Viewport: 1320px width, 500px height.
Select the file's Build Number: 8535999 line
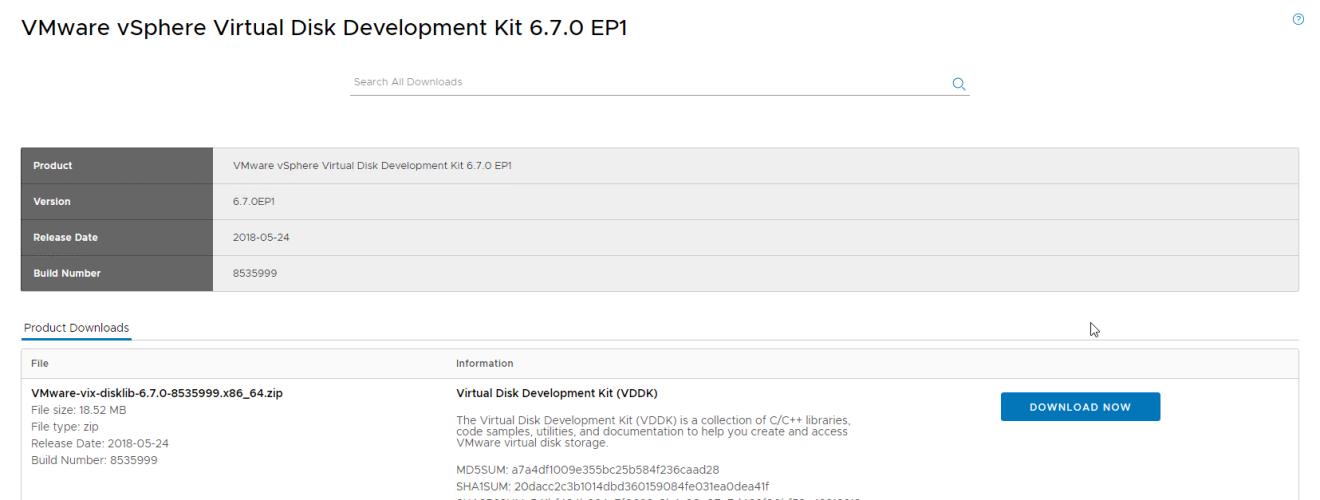(x=94, y=461)
